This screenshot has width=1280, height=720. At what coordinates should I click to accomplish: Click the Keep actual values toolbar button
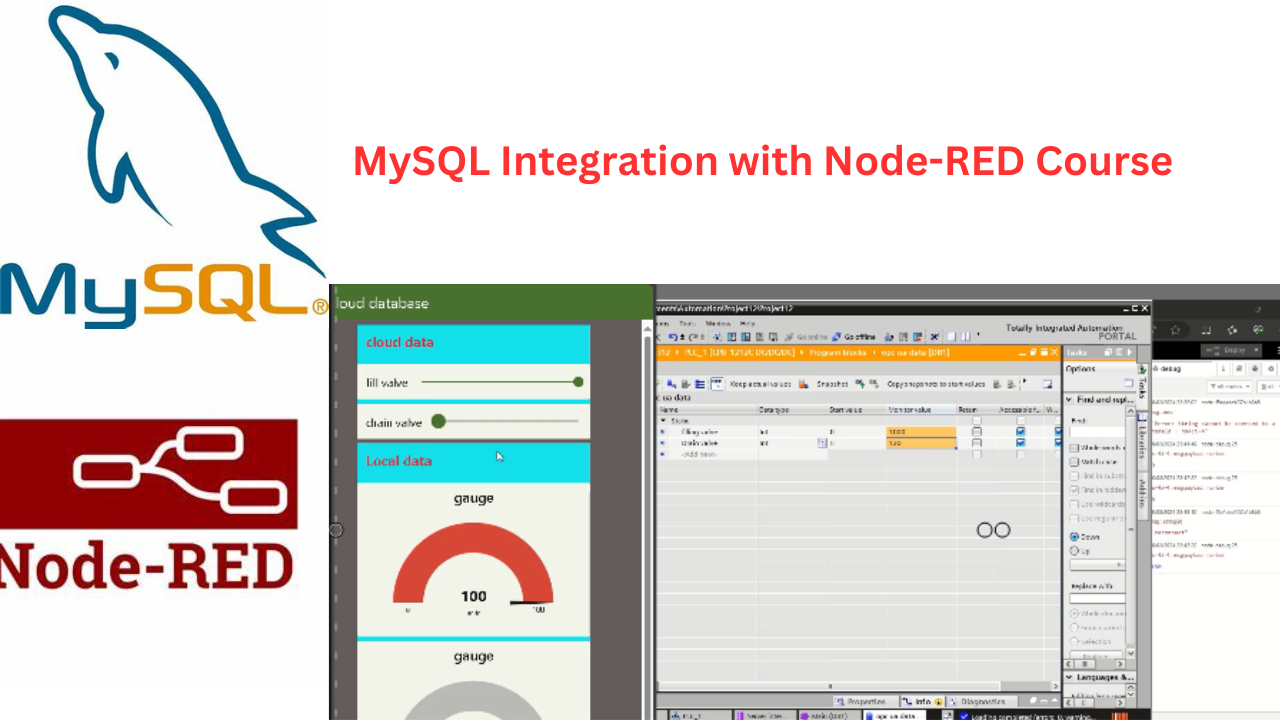(x=759, y=384)
